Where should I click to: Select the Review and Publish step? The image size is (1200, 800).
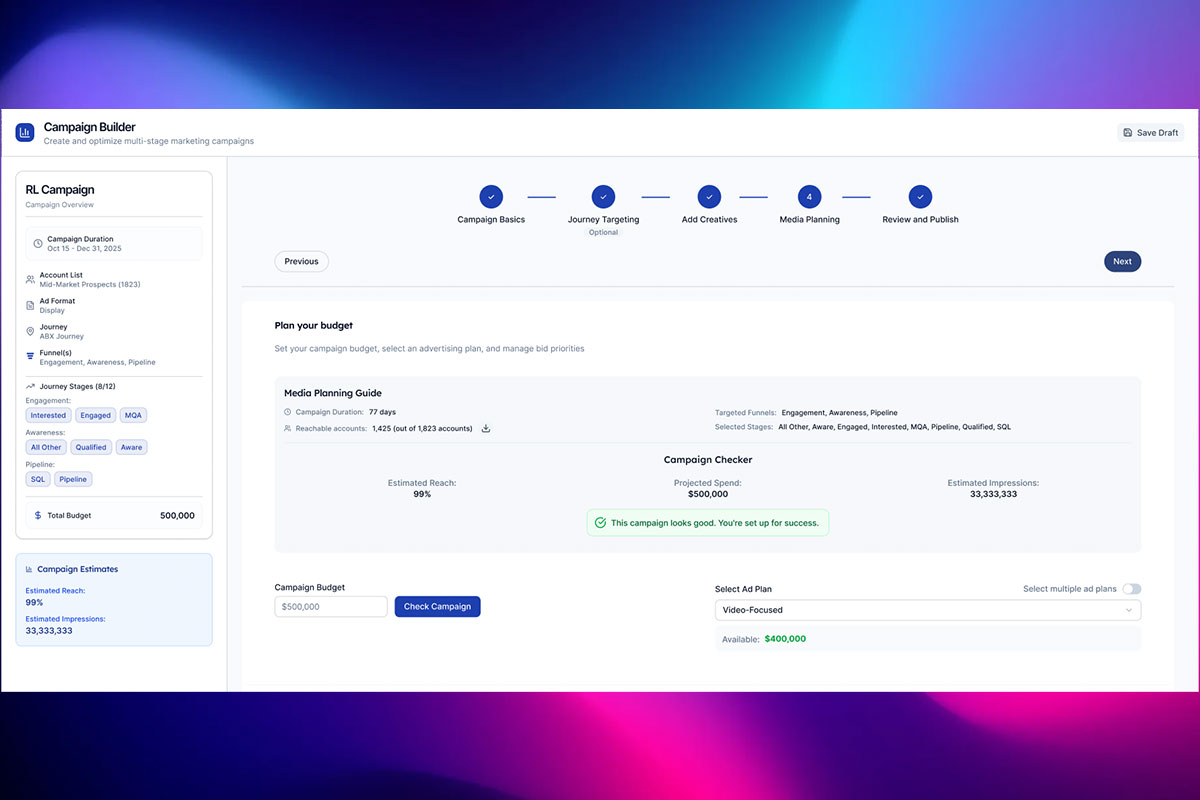(920, 197)
